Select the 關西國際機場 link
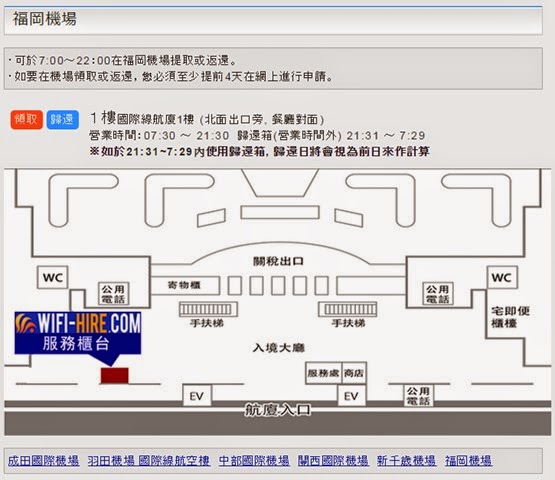 pyautogui.click(x=333, y=461)
